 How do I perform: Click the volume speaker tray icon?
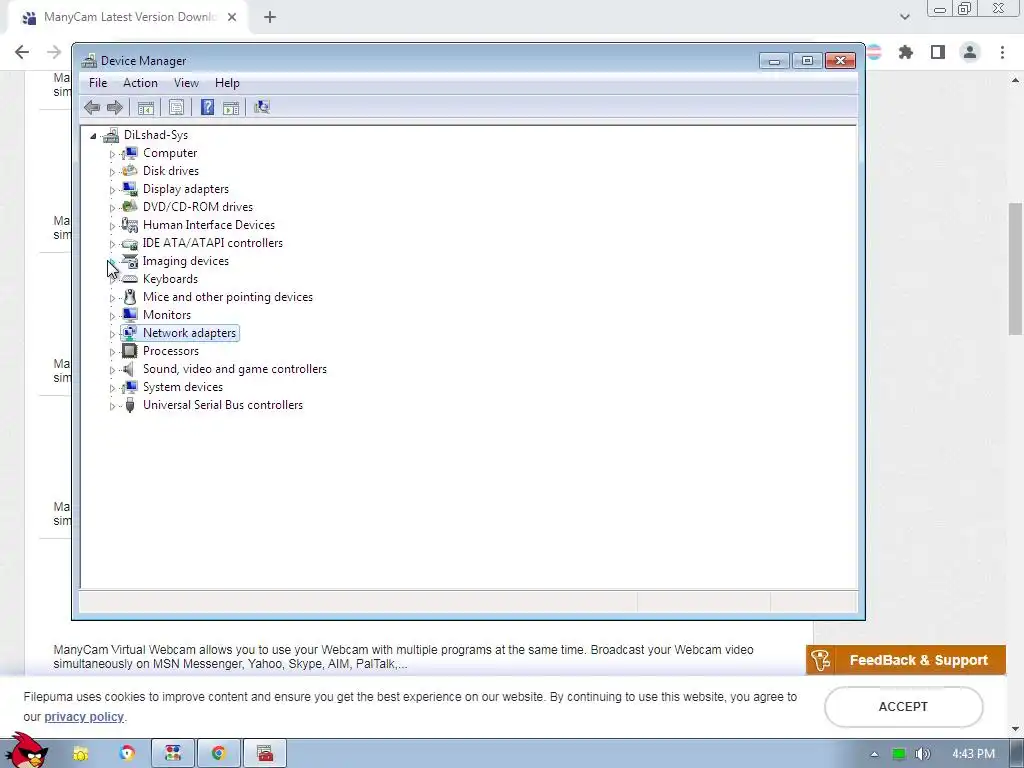[x=923, y=754]
